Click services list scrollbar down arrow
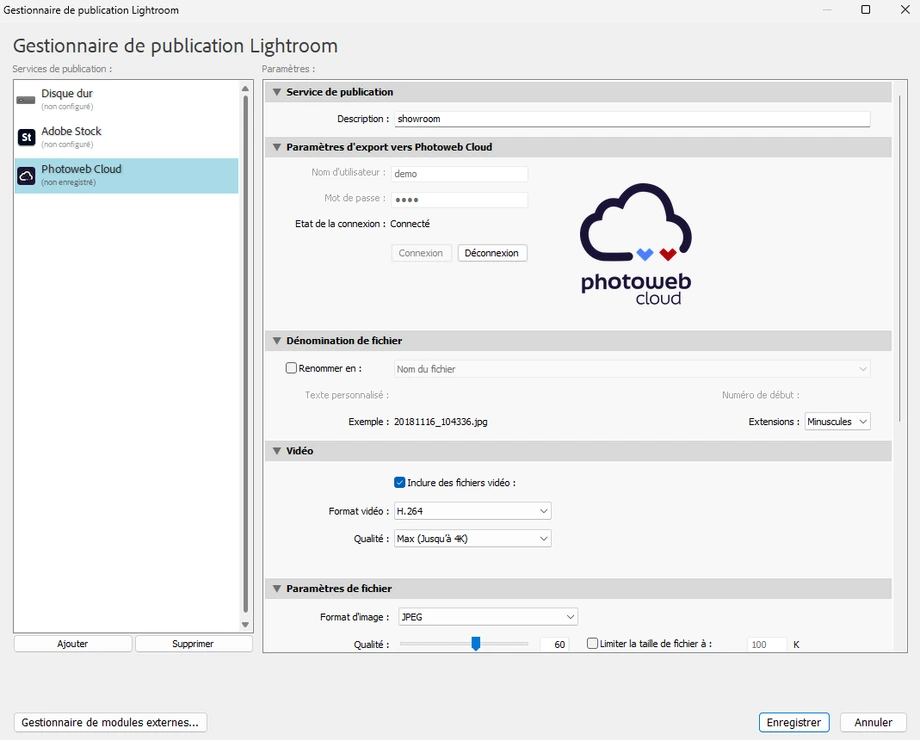The height and width of the screenshot is (740, 920). click(x=245, y=625)
